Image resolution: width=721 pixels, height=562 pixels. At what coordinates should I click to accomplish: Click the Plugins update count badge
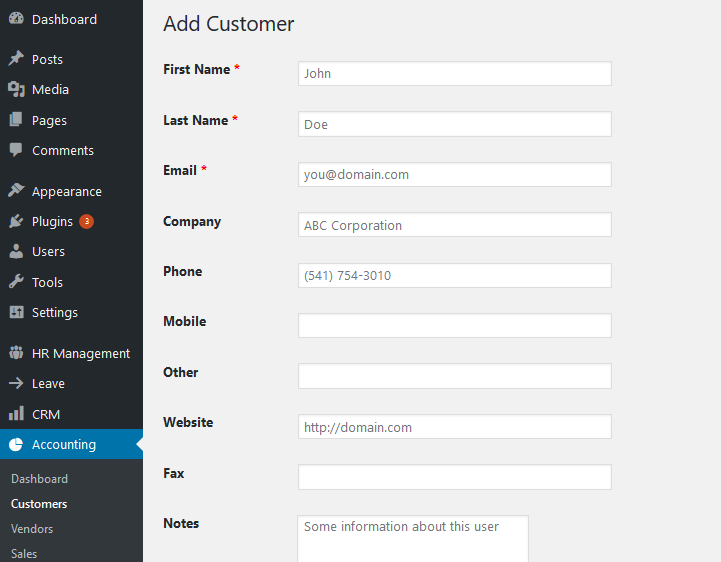[86, 222]
